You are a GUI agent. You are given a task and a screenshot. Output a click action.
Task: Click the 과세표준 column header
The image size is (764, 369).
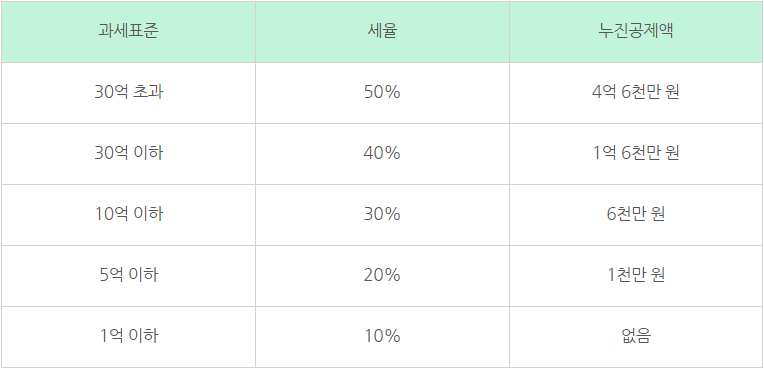(128, 32)
